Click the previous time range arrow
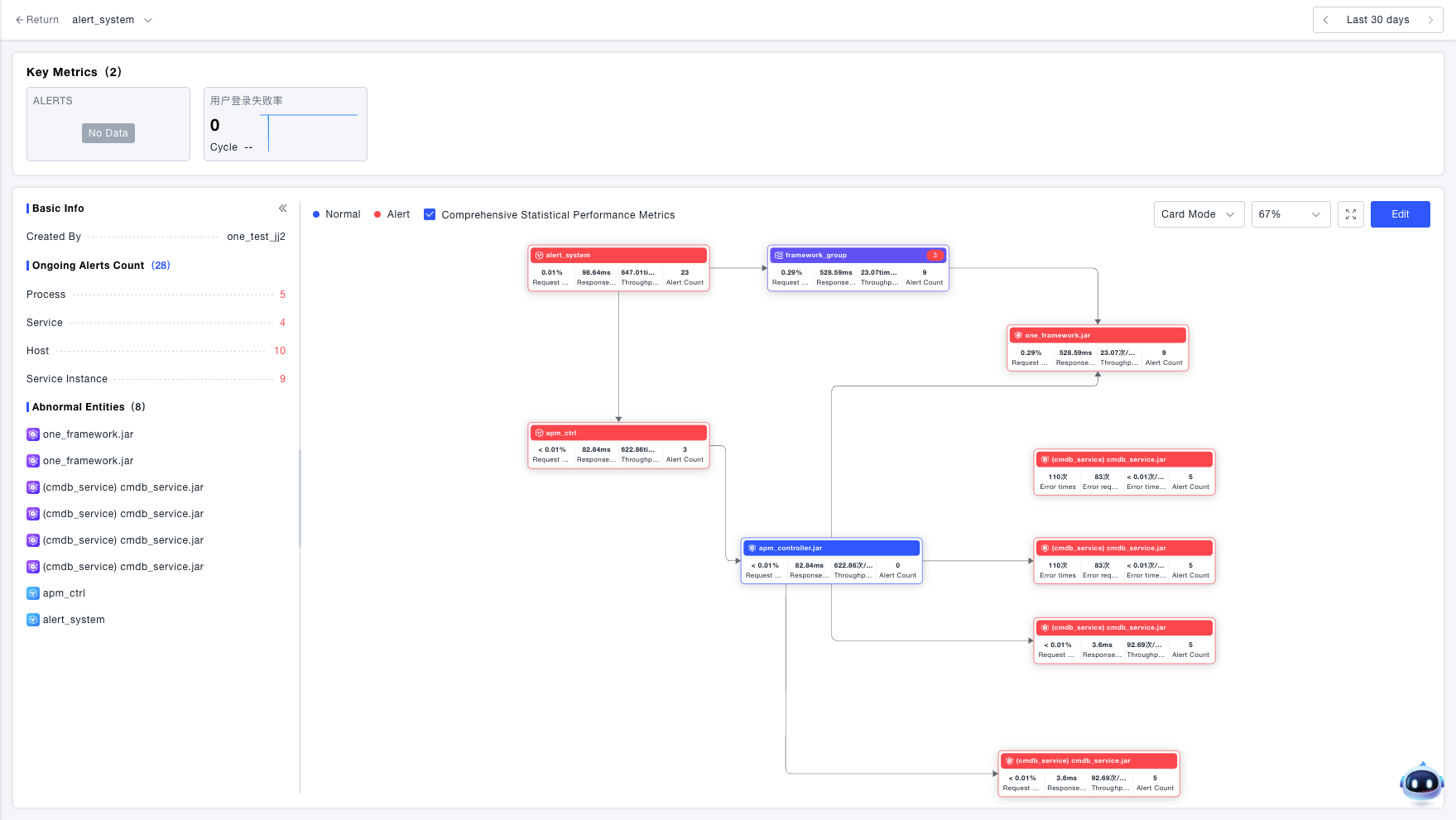This screenshot has height=820, width=1456. 1326,20
